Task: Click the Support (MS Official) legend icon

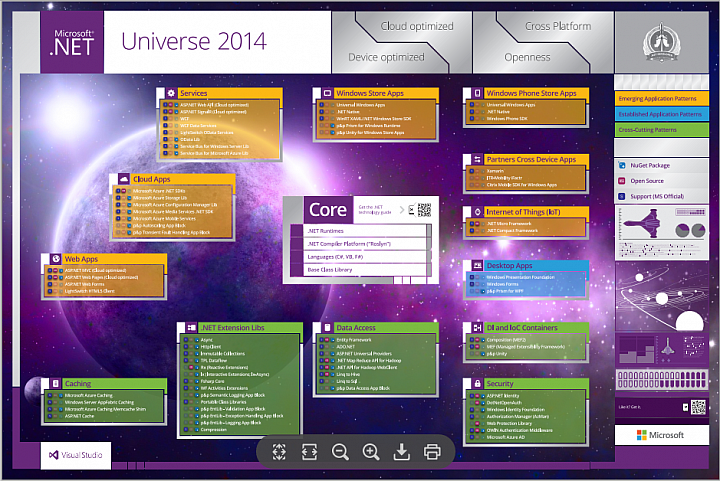Action: [x=622, y=196]
